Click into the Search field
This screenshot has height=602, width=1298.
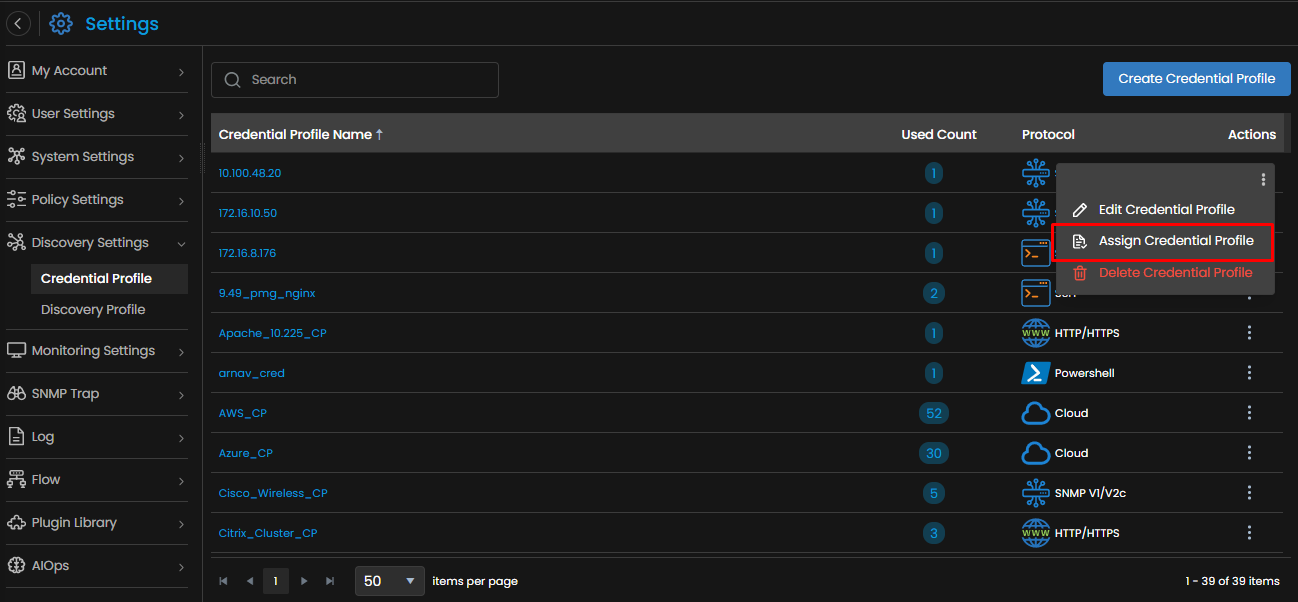pos(355,80)
